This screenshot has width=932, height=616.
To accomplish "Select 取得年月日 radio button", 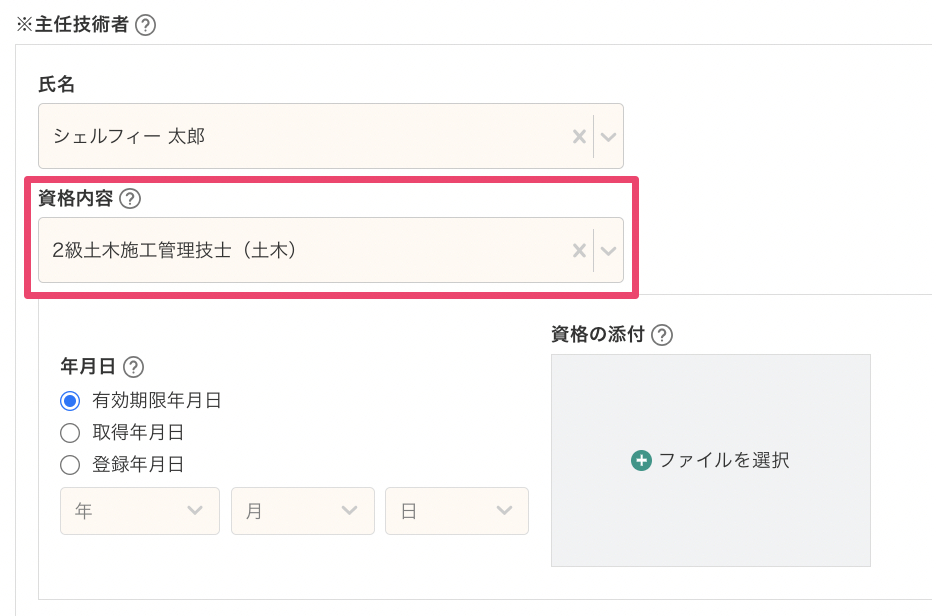I will 70,433.
